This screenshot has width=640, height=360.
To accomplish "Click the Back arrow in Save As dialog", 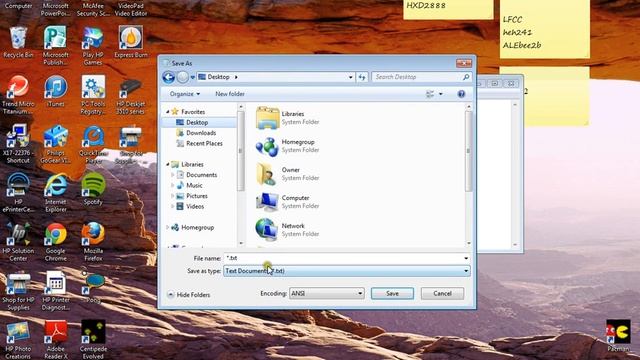I will [x=169, y=77].
